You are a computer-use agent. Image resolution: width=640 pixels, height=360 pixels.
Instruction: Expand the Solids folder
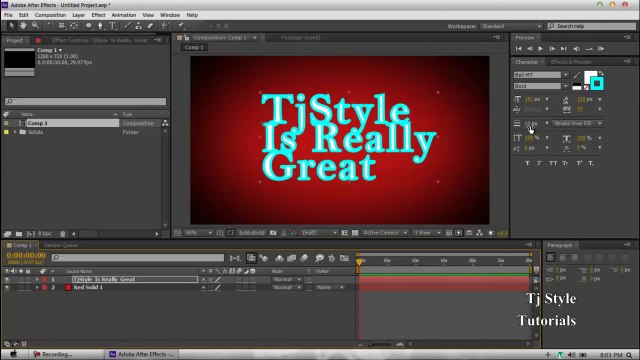pos(15,132)
